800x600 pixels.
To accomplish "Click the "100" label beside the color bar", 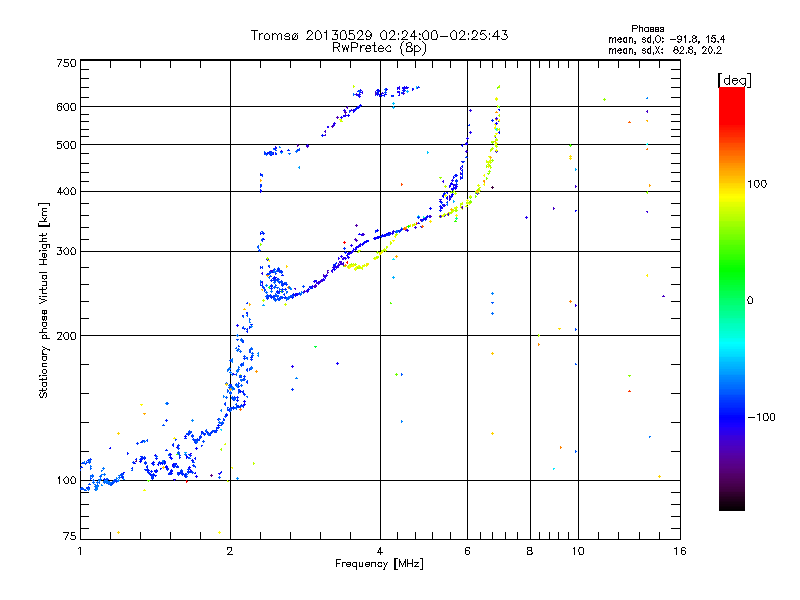I will click(x=757, y=184).
